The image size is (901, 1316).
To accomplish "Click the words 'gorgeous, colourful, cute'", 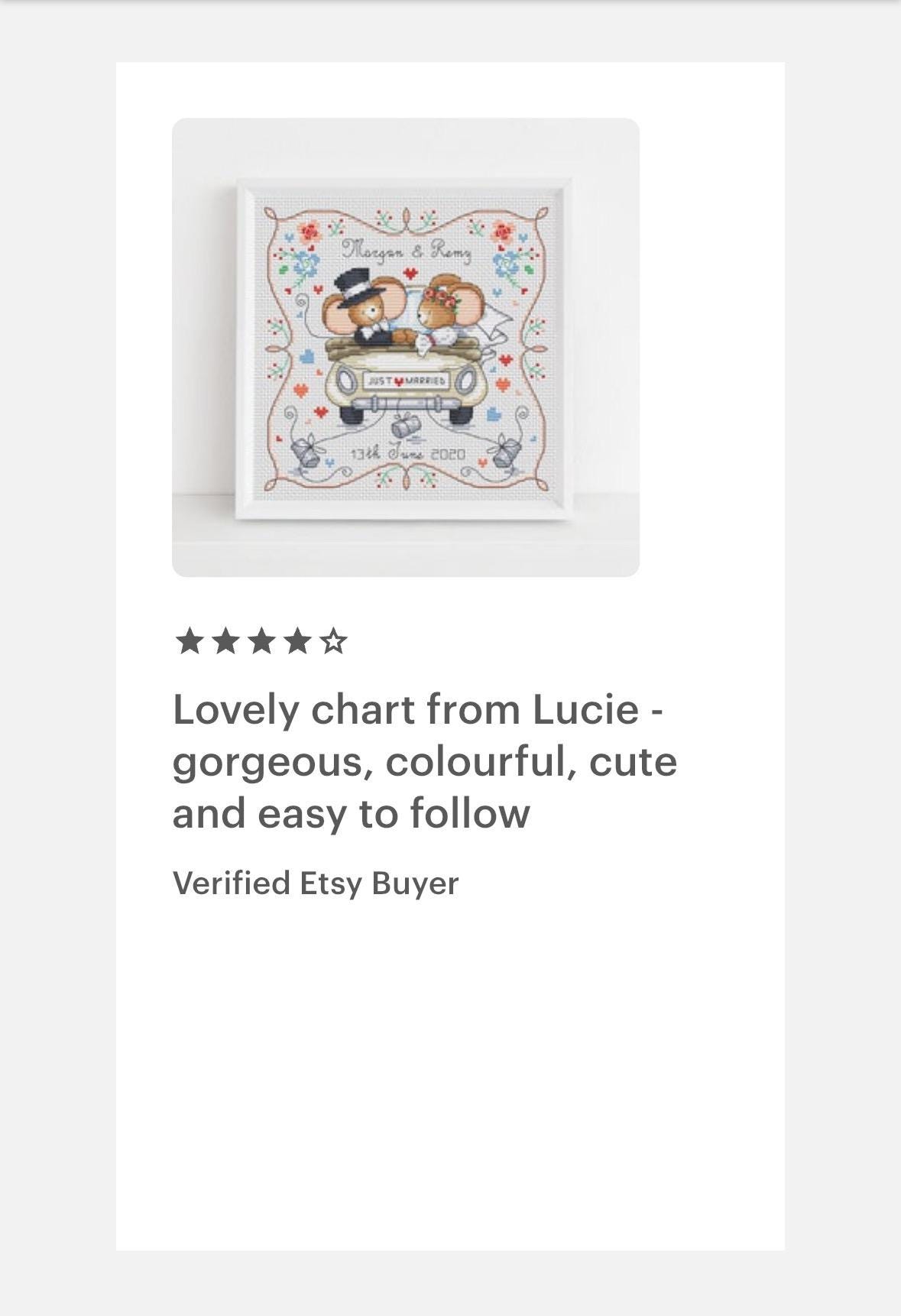I will pyautogui.click(x=425, y=762).
